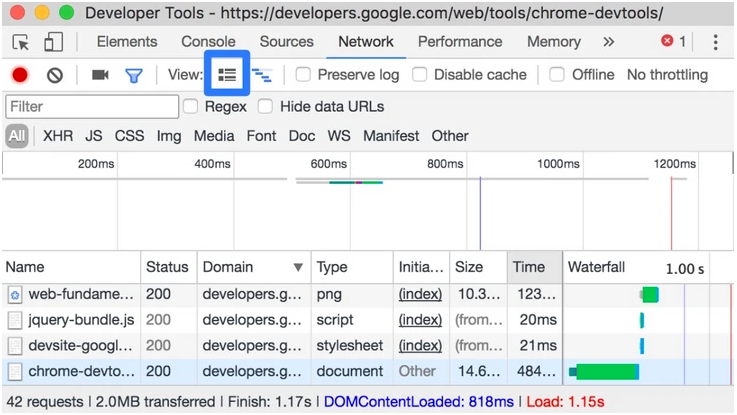Click the blue DOMContentLoaded line in overview
Viewport: 737px width, 415px height.
pyautogui.click(x=480, y=214)
